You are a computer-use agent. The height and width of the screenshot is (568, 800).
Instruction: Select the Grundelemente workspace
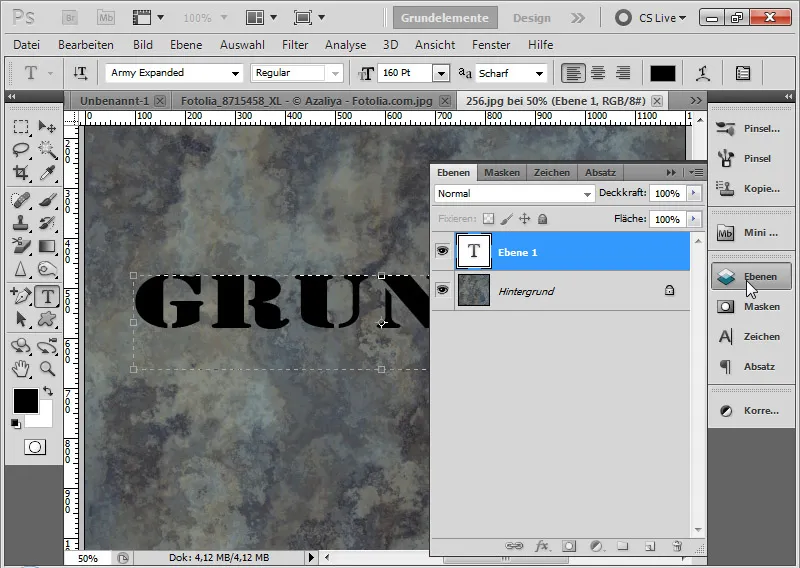pyautogui.click(x=445, y=18)
